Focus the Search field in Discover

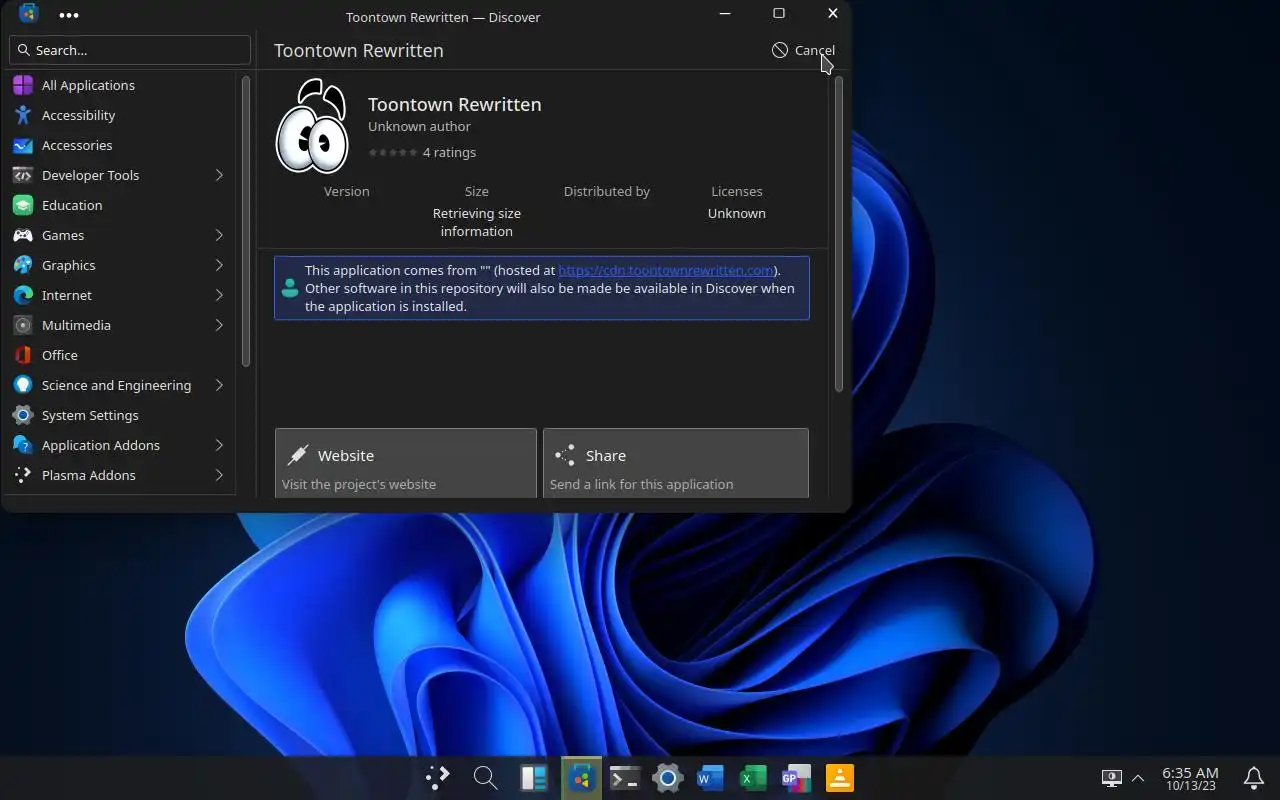pyautogui.click(x=130, y=50)
